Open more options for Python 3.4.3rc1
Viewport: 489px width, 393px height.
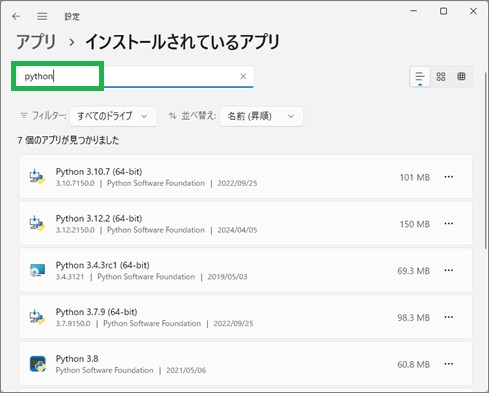[449, 270]
